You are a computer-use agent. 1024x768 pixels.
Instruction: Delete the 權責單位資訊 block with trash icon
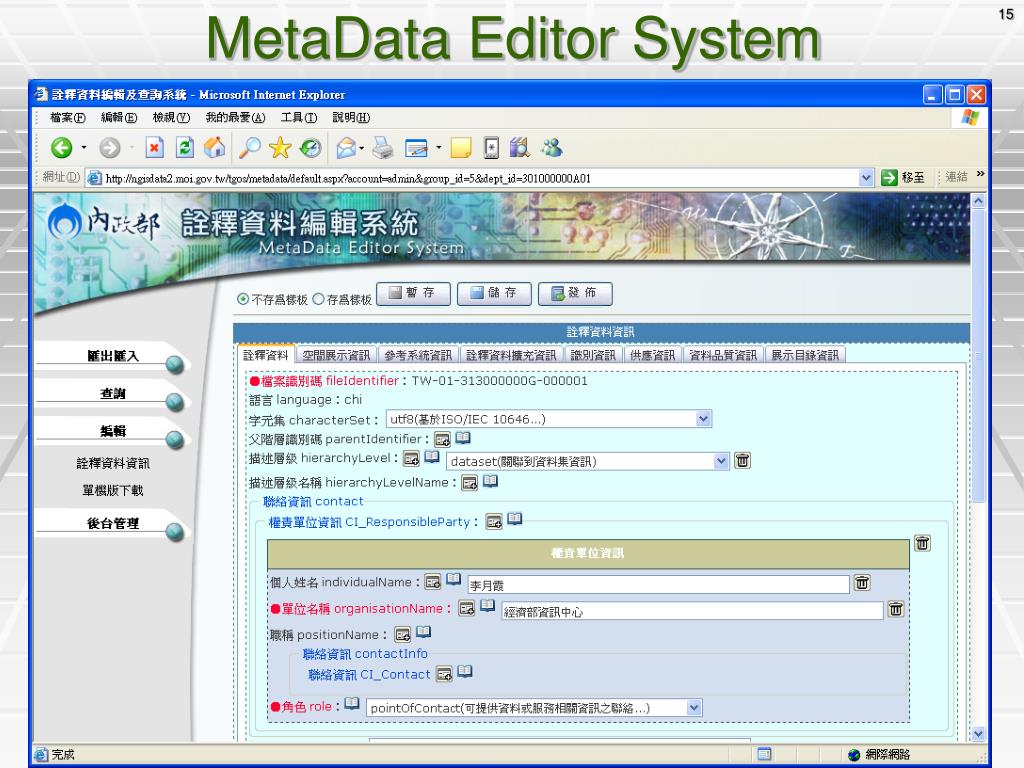coord(922,543)
